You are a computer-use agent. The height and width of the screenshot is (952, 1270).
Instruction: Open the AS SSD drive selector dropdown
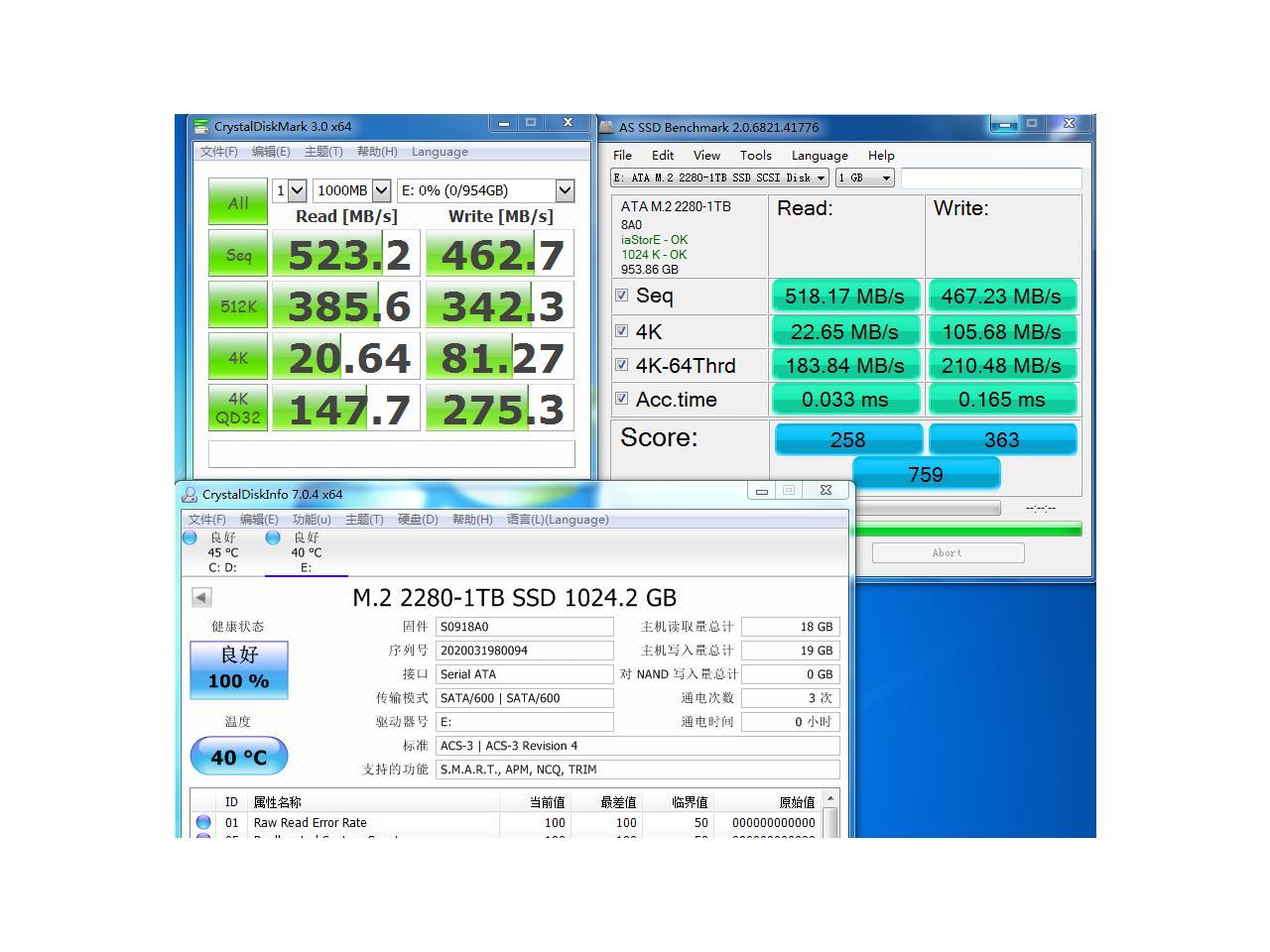pyautogui.click(x=719, y=178)
